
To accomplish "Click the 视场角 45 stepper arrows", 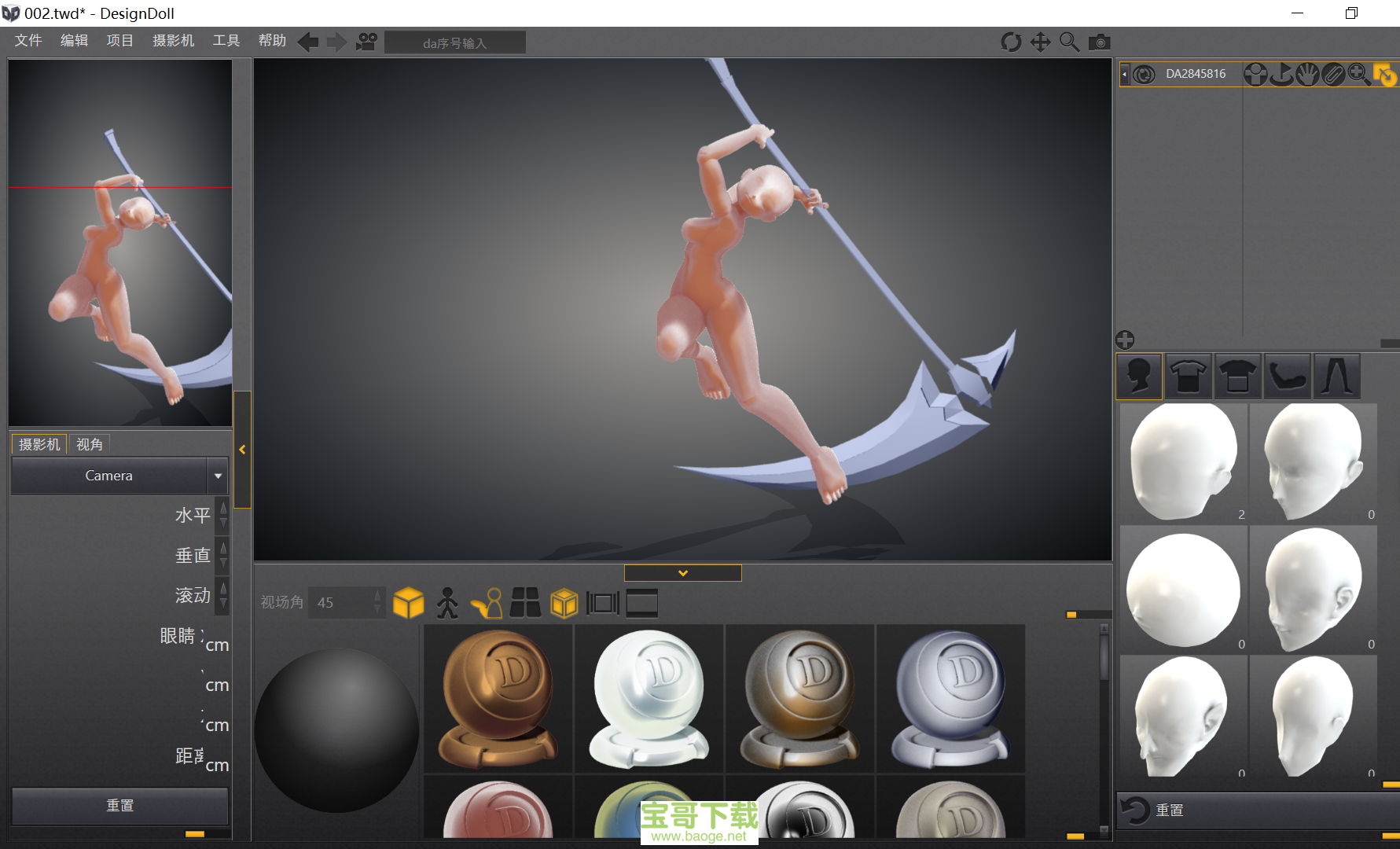I will tap(378, 602).
